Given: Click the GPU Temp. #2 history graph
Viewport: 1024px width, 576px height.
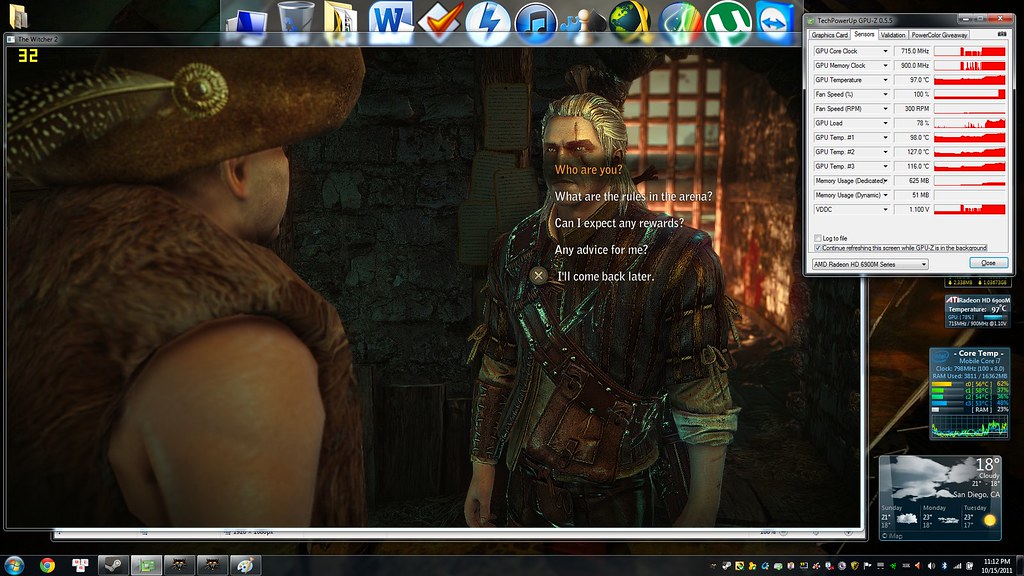Looking at the screenshot, I should [970, 152].
